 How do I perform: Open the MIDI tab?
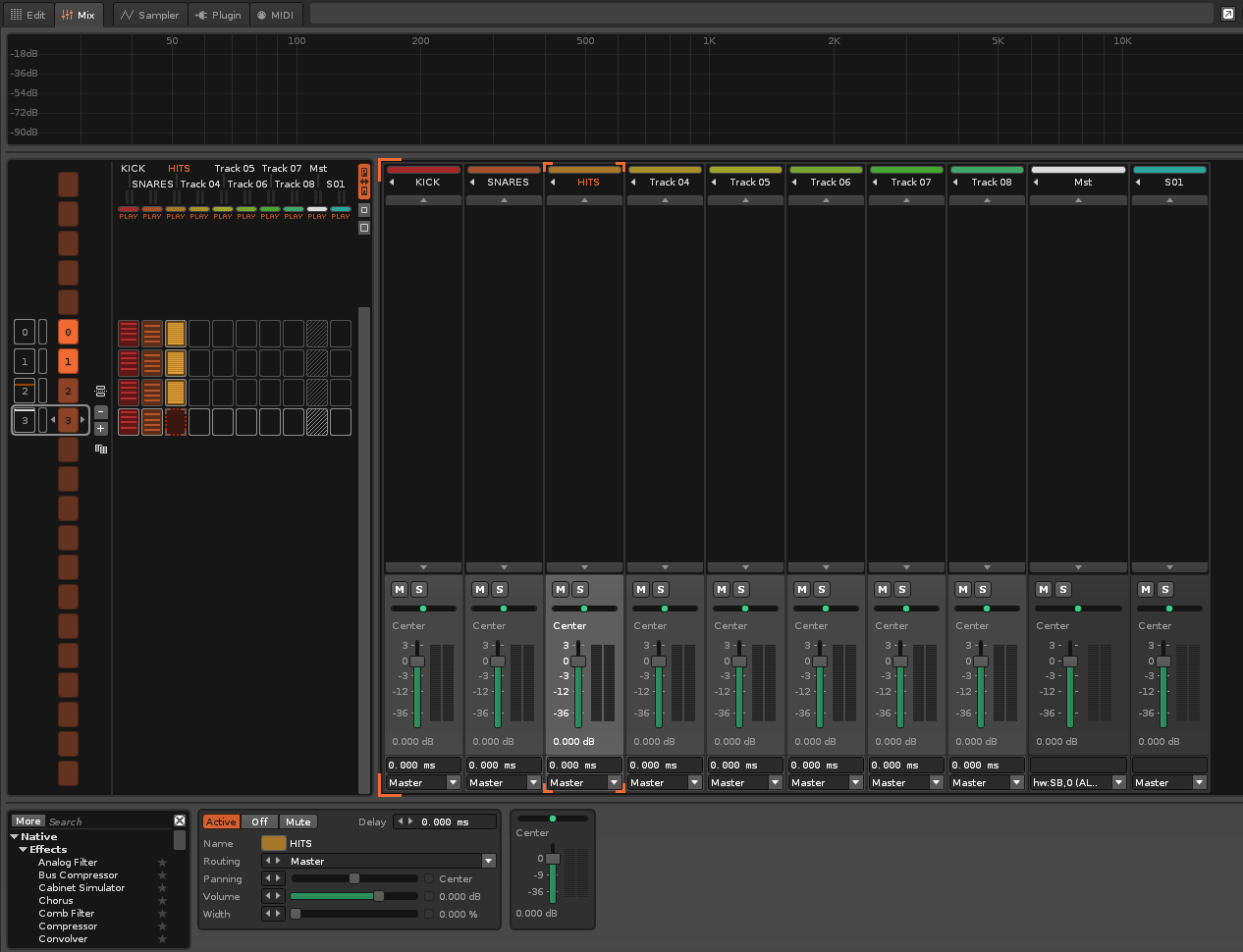coord(275,15)
